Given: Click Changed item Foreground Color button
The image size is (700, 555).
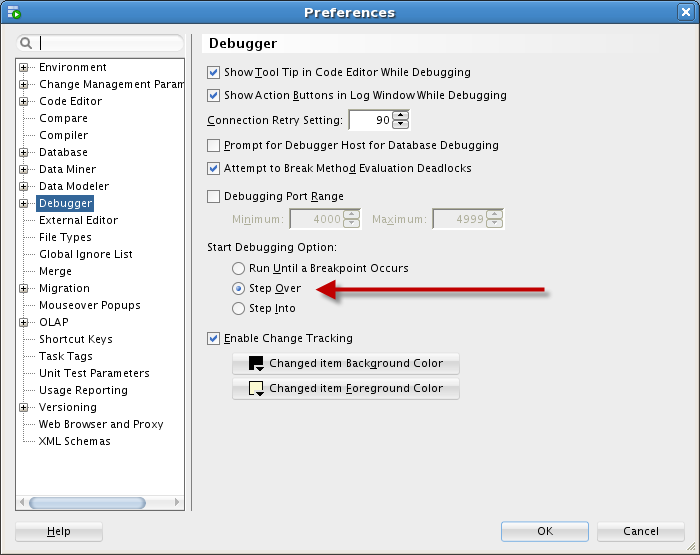Looking at the screenshot, I should (x=346, y=388).
